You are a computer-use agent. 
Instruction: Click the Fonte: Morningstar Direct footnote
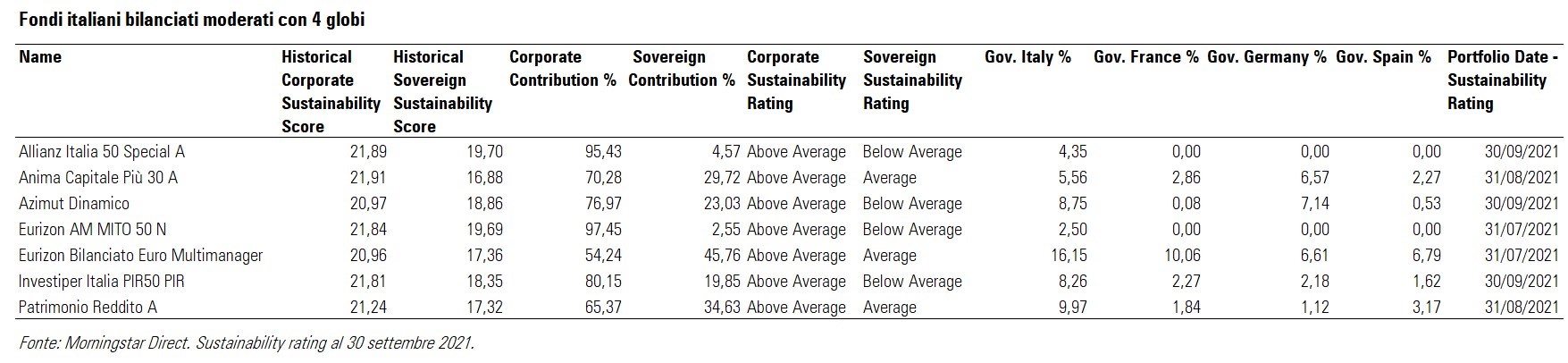(246, 343)
